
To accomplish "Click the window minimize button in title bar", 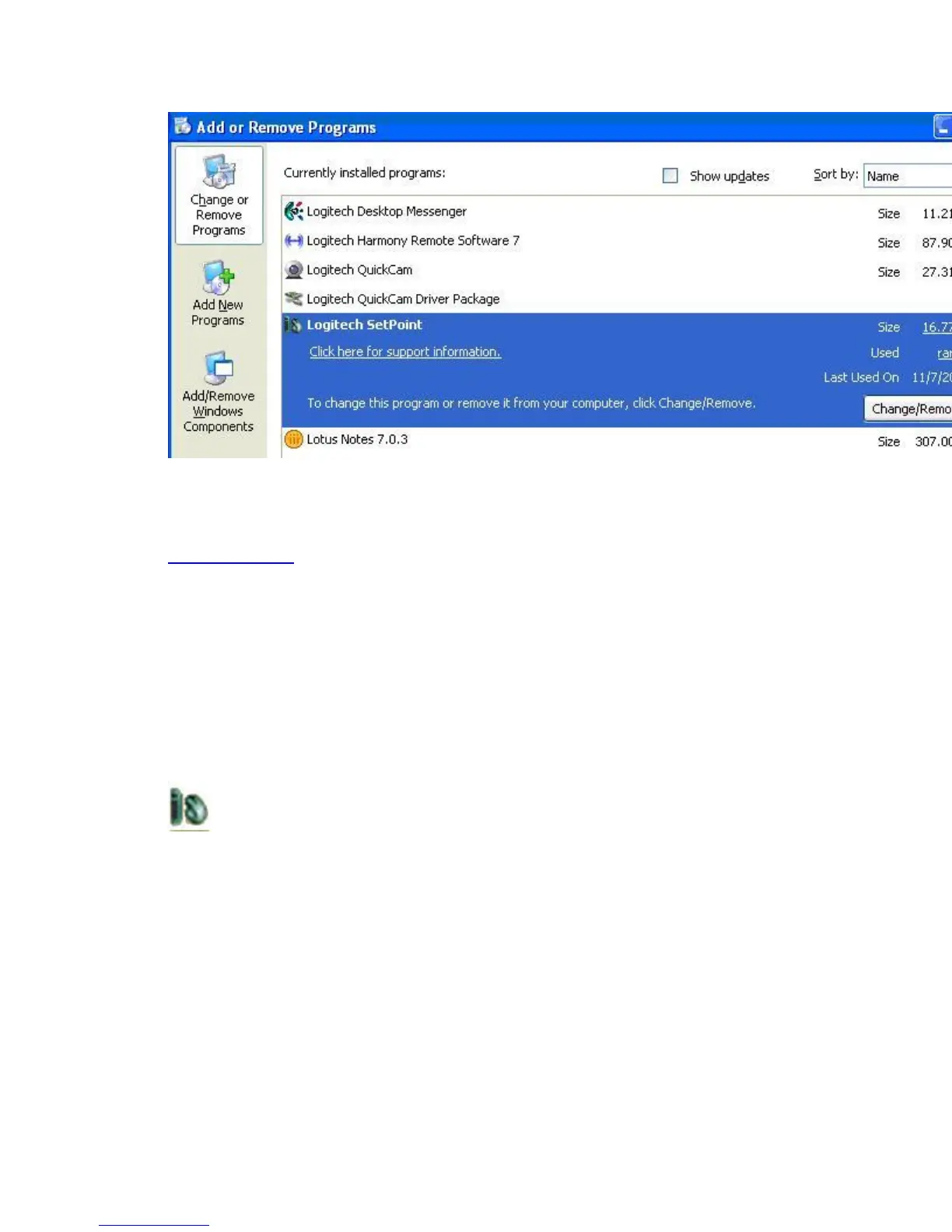I will 943,127.
